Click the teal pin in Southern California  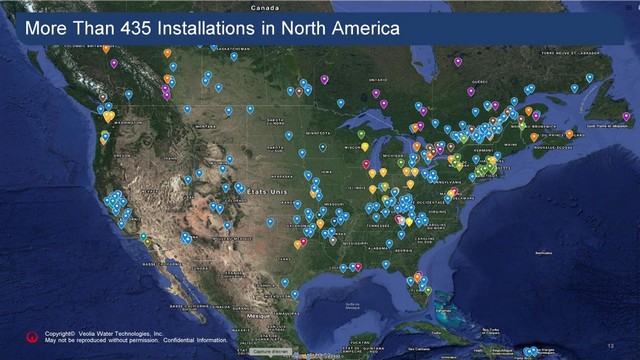point(143,237)
